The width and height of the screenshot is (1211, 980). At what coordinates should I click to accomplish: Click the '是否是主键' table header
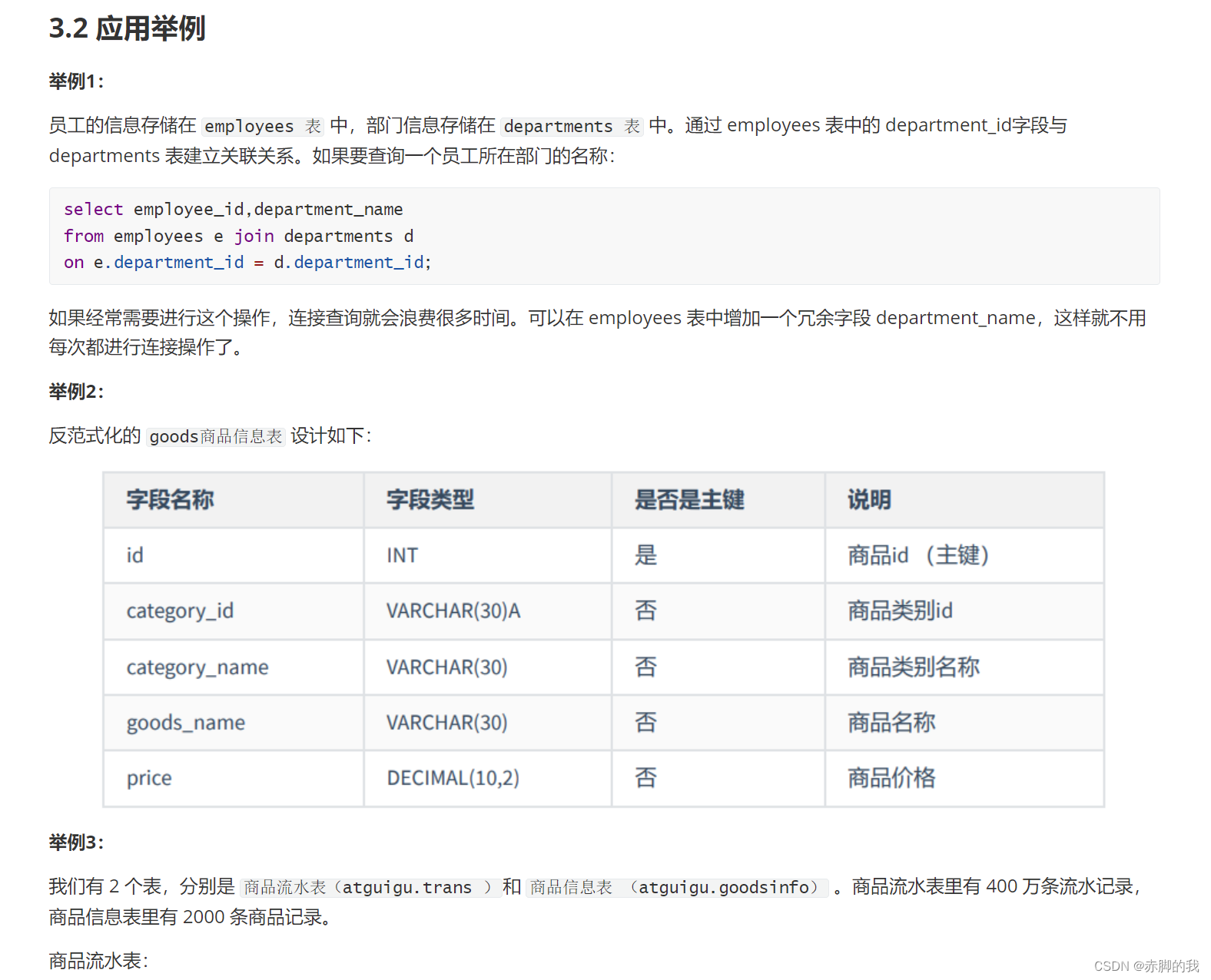pyautogui.click(x=718, y=500)
